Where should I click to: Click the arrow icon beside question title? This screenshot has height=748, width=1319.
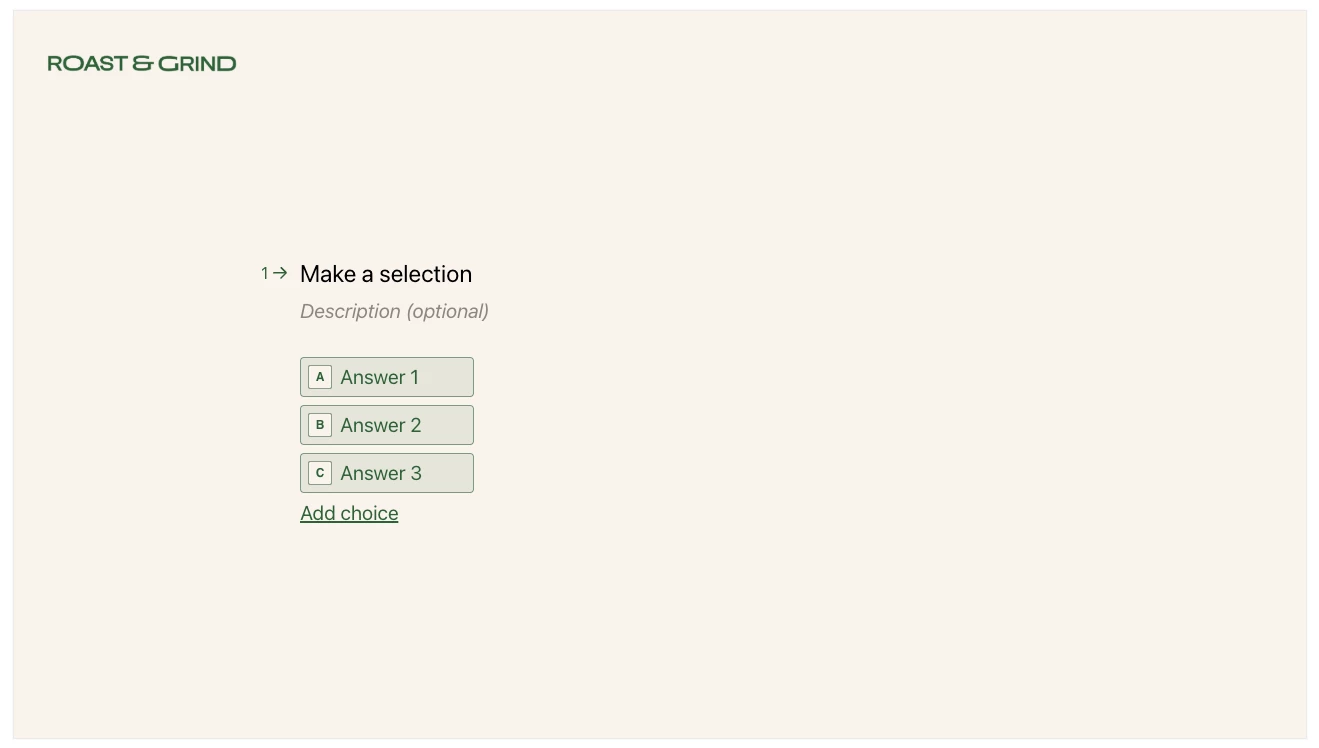point(281,272)
